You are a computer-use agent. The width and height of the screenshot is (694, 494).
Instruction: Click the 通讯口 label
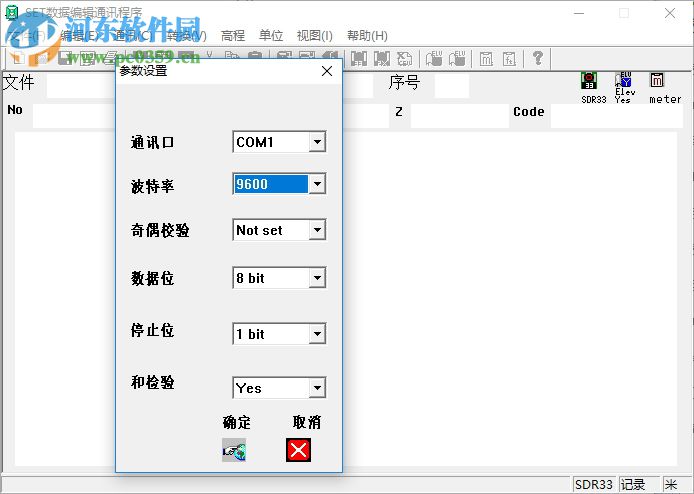pyautogui.click(x=152, y=142)
